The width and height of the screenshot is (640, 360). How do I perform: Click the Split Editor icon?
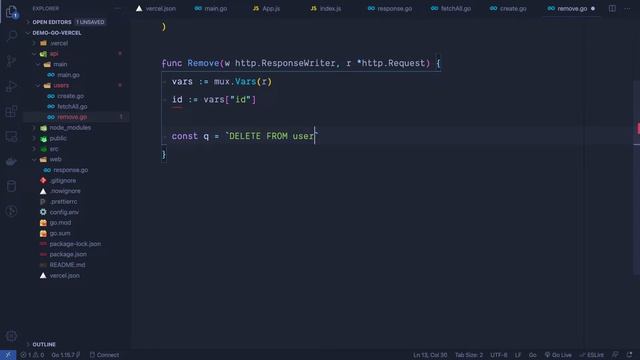tap(612, 9)
